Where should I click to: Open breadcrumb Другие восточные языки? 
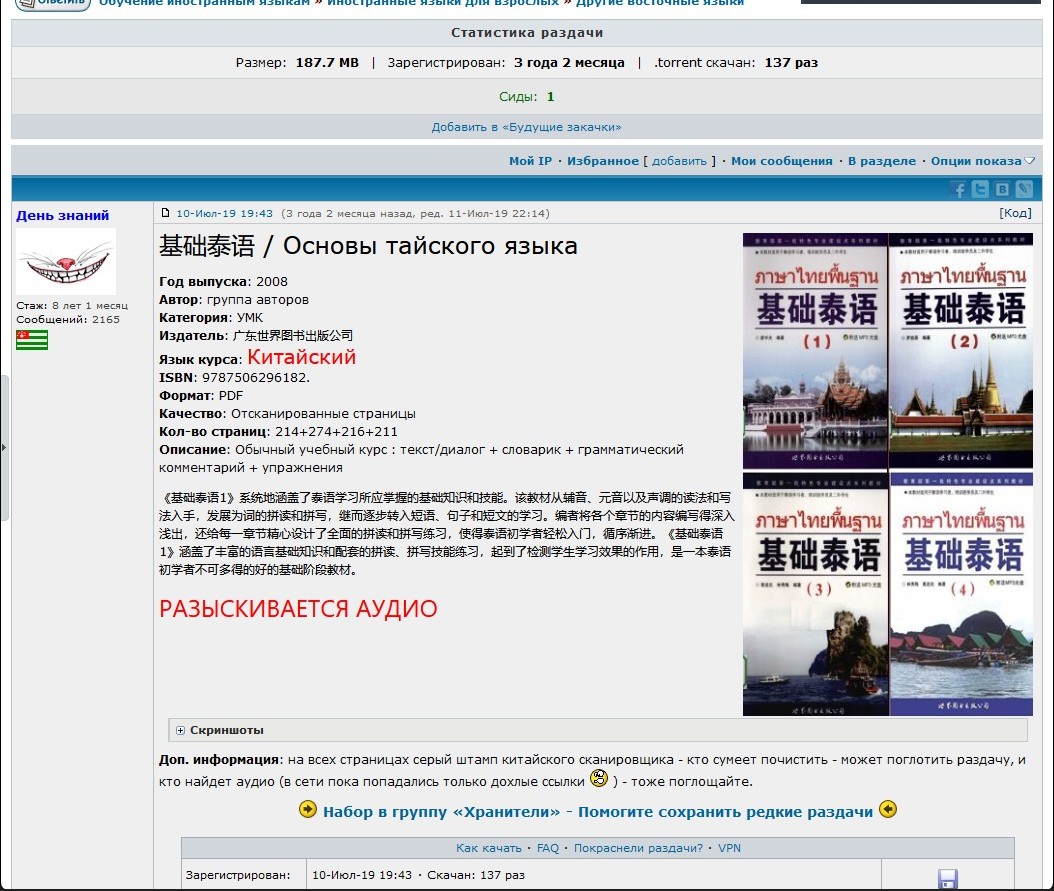pos(660,3)
